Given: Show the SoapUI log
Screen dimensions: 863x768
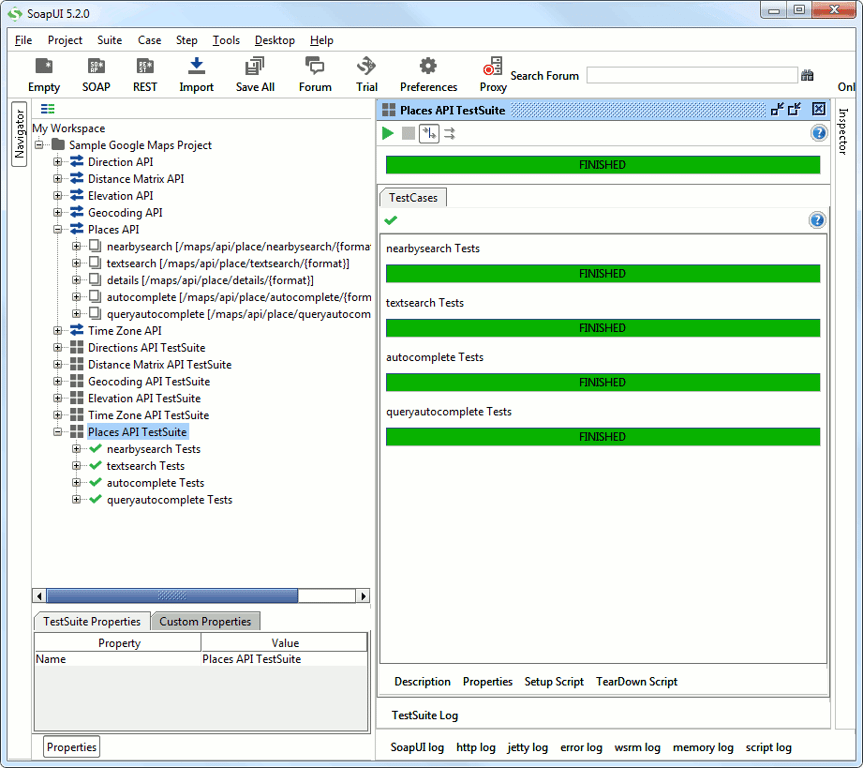Looking at the screenshot, I should coord(417,747).
